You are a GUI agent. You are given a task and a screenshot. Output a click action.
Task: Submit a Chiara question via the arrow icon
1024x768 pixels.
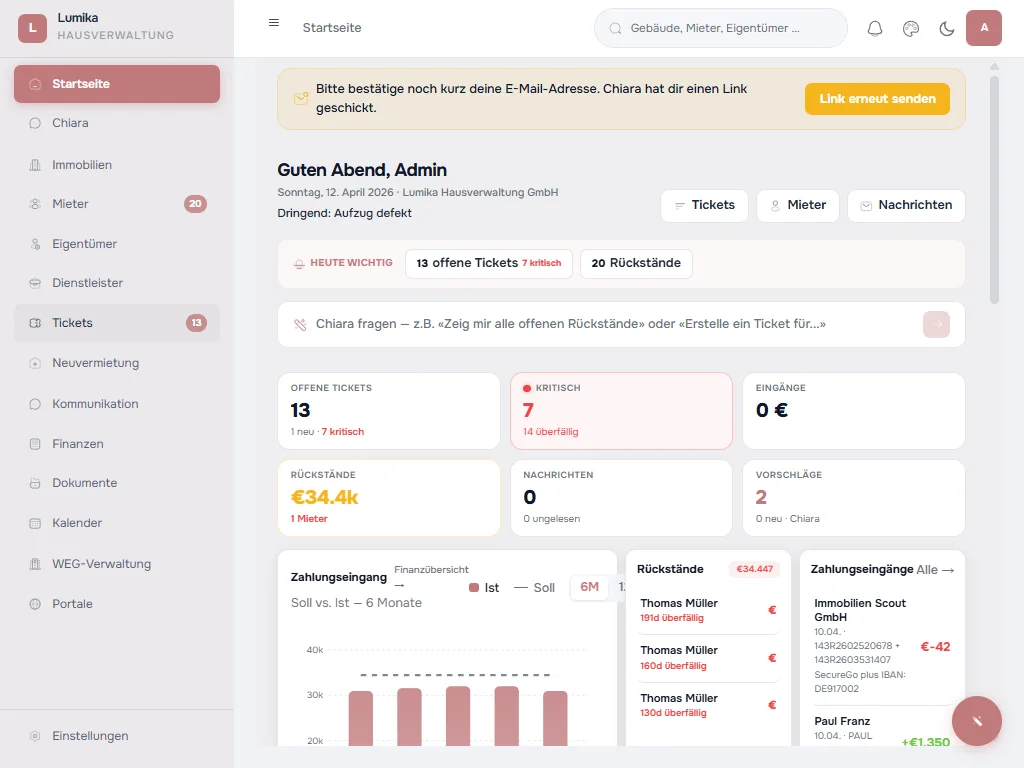pyautogui.click(x=936, y=324)
